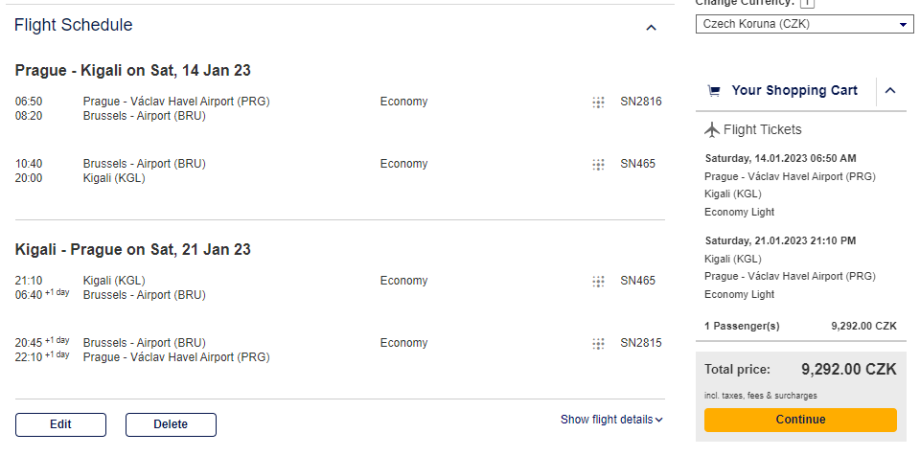Click the Flight Schedule title
This screenshot has width=920, height=456.
coord(73,25)
